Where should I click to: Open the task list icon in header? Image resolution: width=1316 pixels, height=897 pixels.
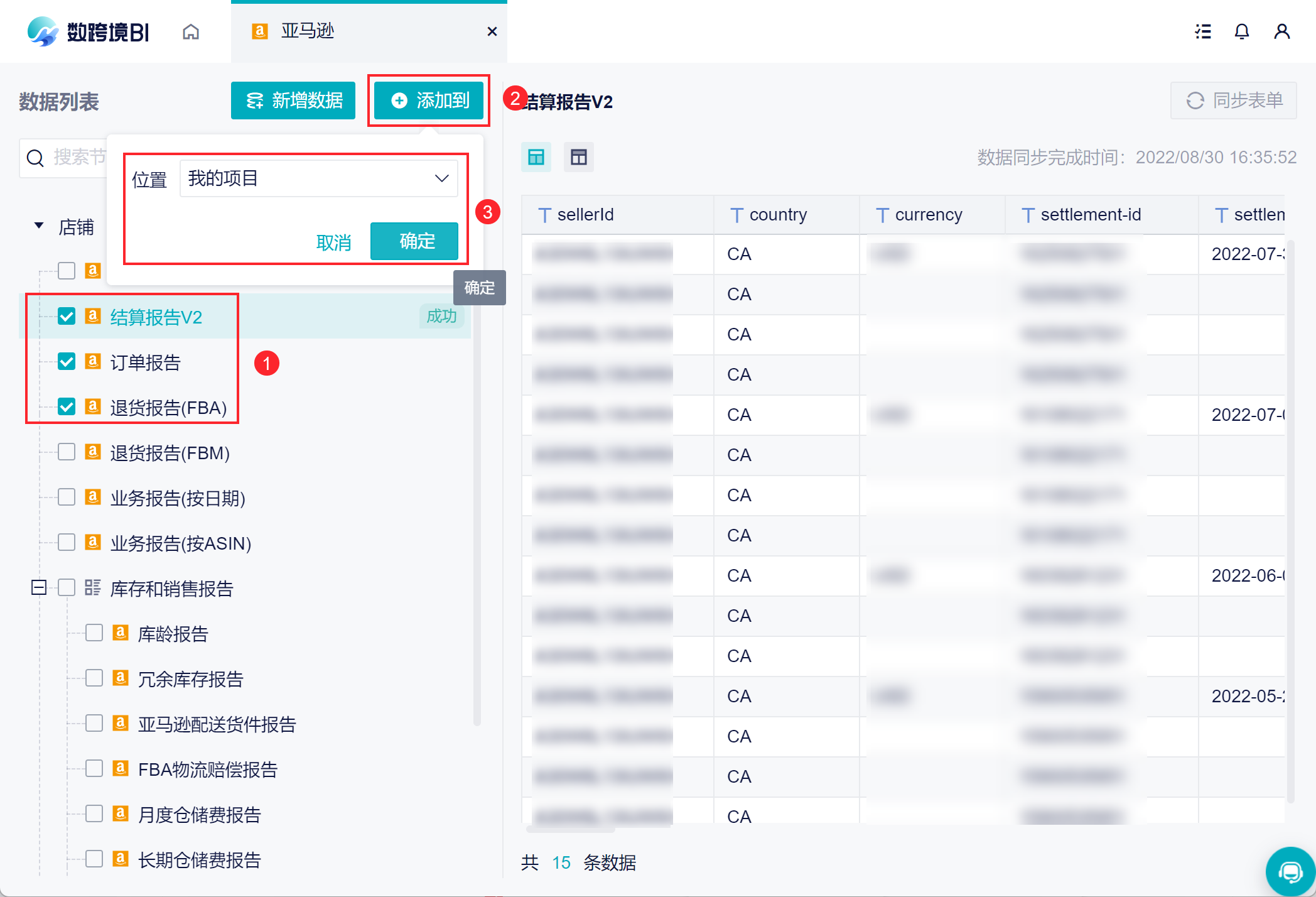point(1202,31)
